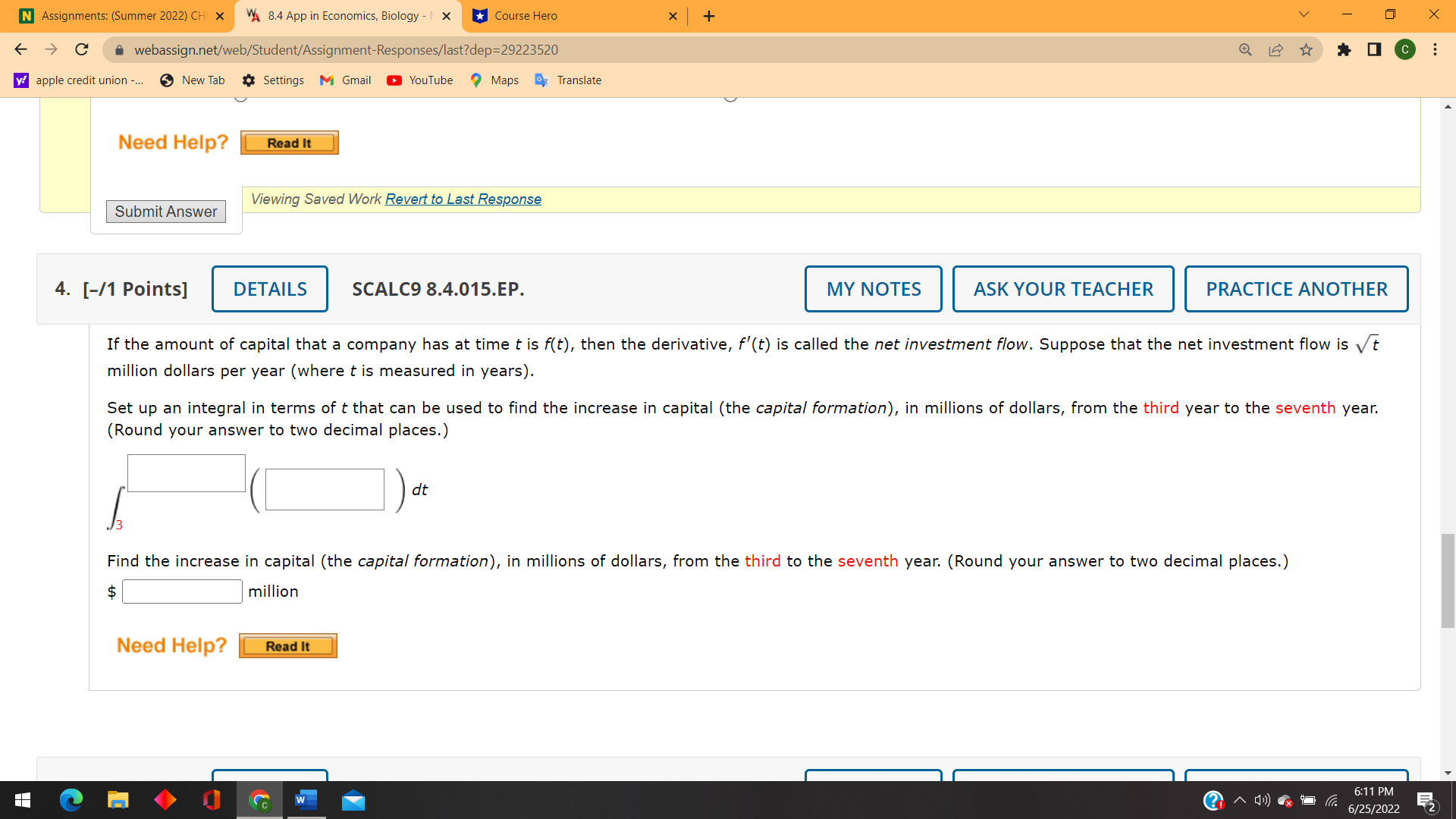Show hidden system tray icons chevron
This screenshot has height=819, width=1456.
(x=1239, y=801)
